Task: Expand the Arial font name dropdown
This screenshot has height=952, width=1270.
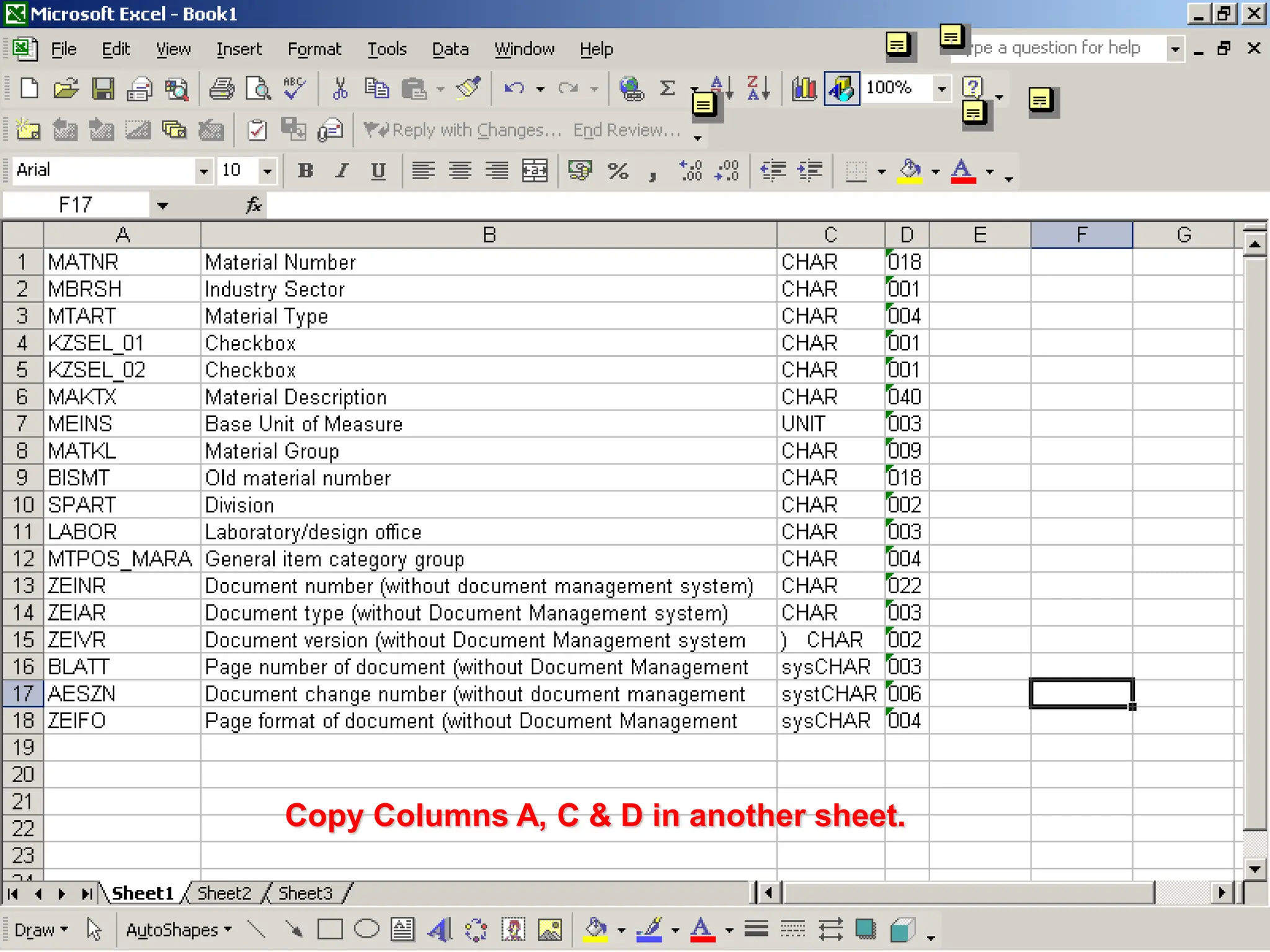Action: pyautogui.click(x=203, y=170)
